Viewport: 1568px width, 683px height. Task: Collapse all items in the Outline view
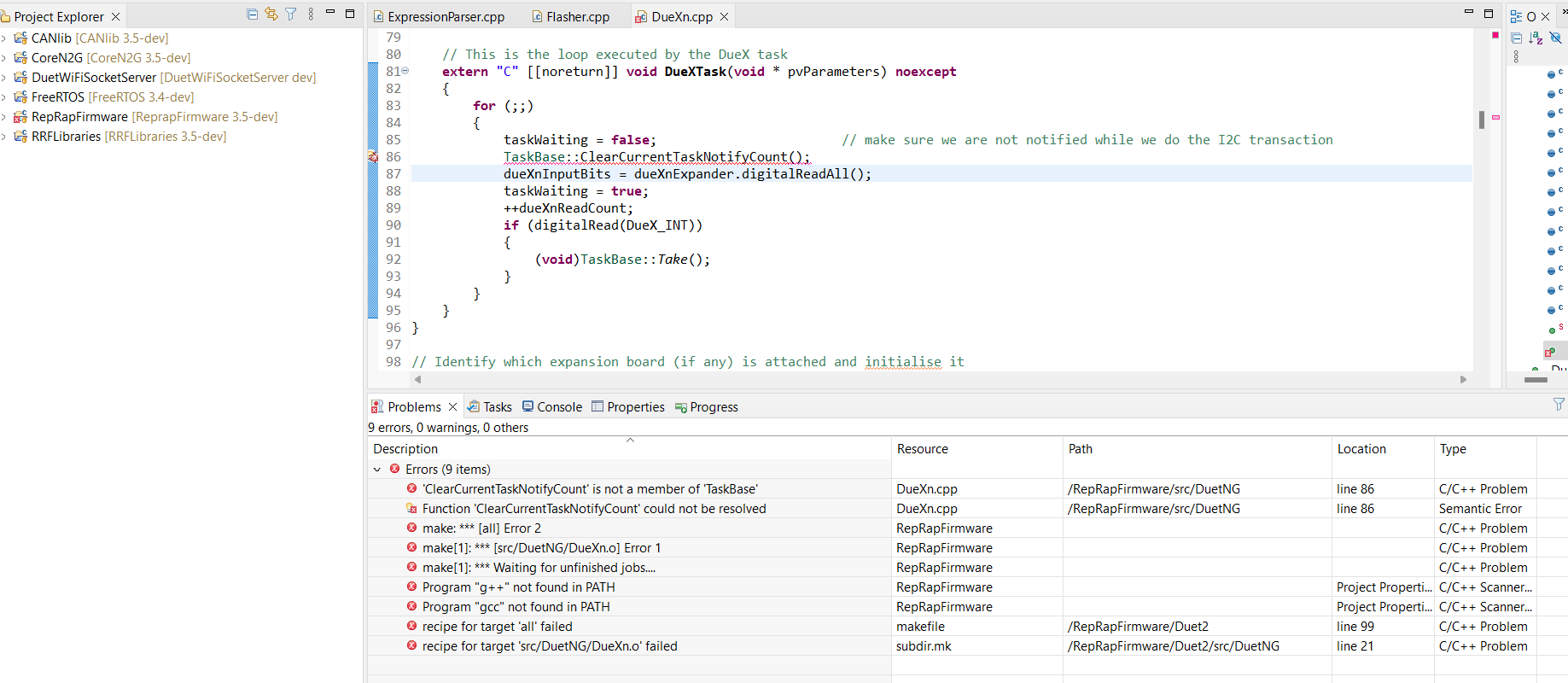(x=1517, y=38)
